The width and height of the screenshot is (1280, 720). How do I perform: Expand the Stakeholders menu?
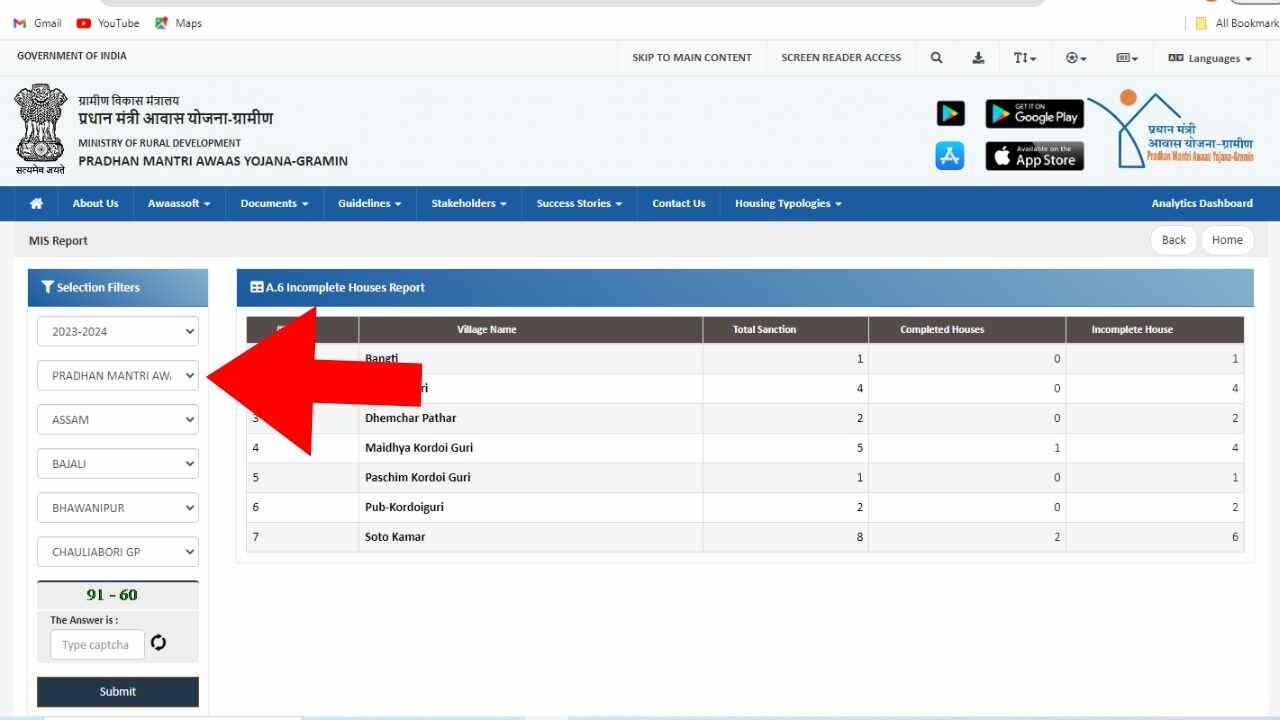(x=469, y=203)
